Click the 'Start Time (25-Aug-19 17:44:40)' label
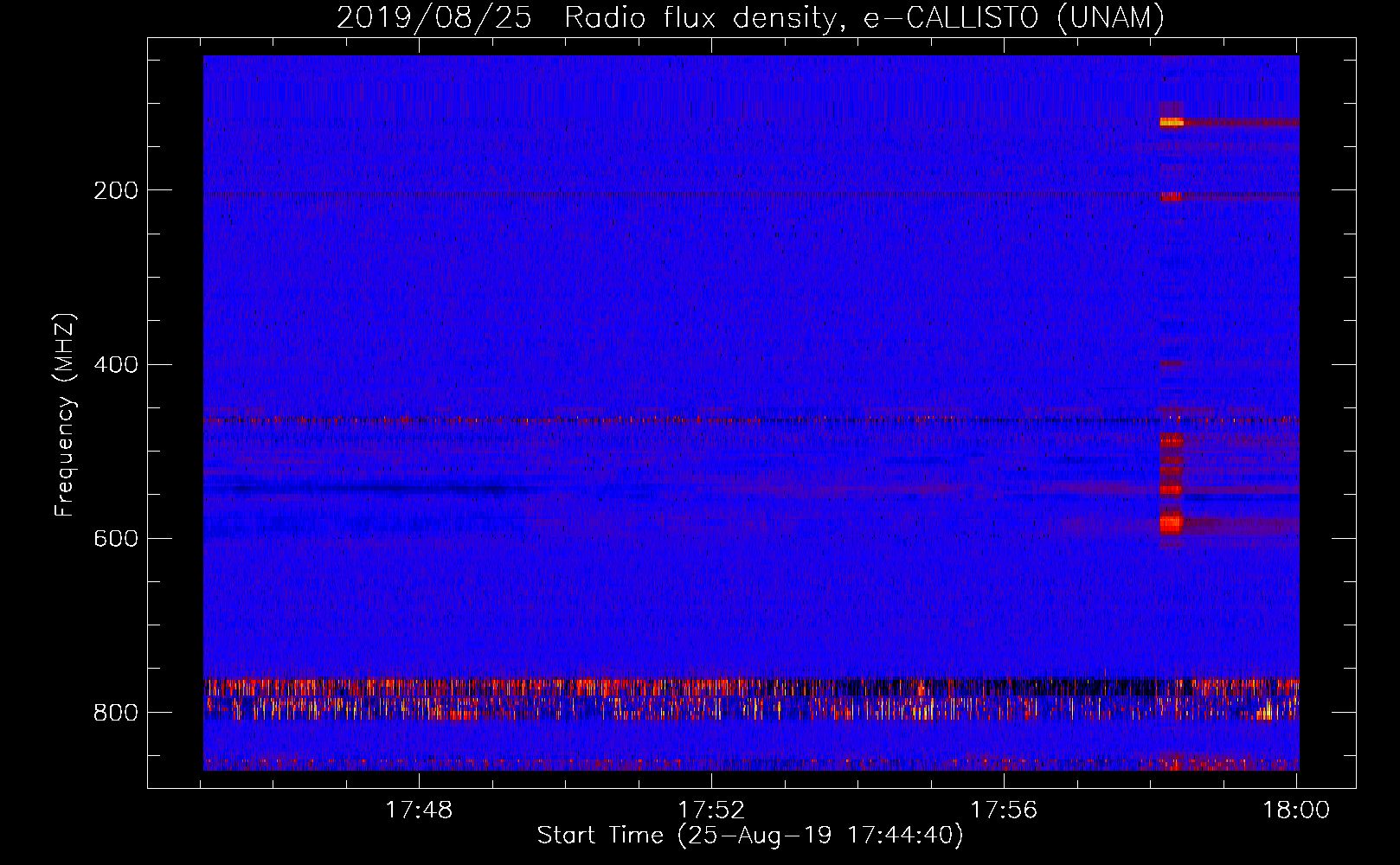The width and height of the screenshot is (1400, 865). 750,836
